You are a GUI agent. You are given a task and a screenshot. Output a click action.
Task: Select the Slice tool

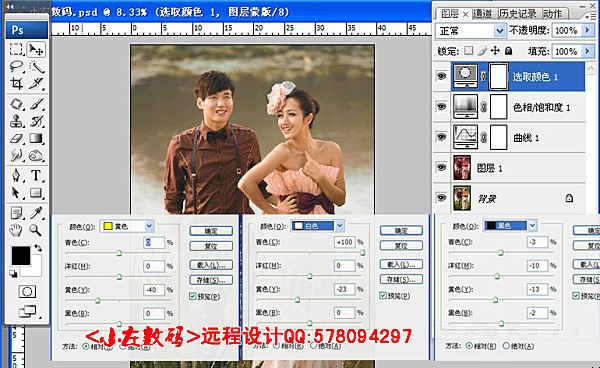coord(36,83)
